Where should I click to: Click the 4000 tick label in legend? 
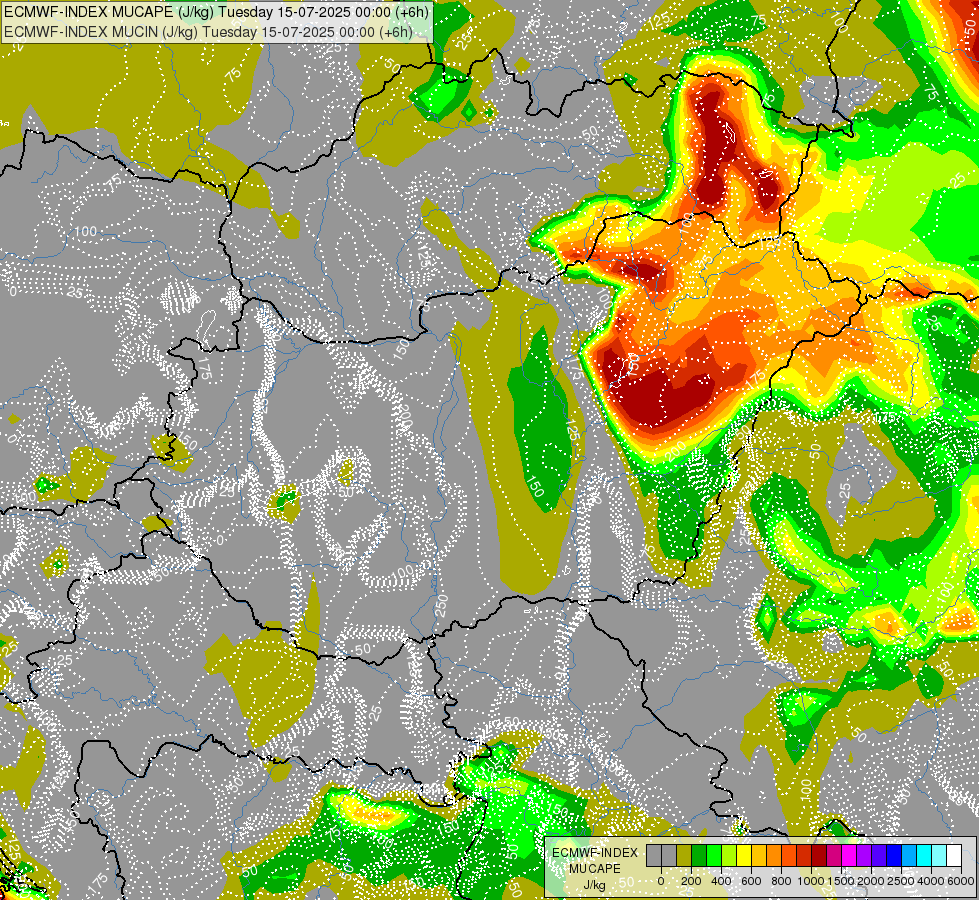931,881
